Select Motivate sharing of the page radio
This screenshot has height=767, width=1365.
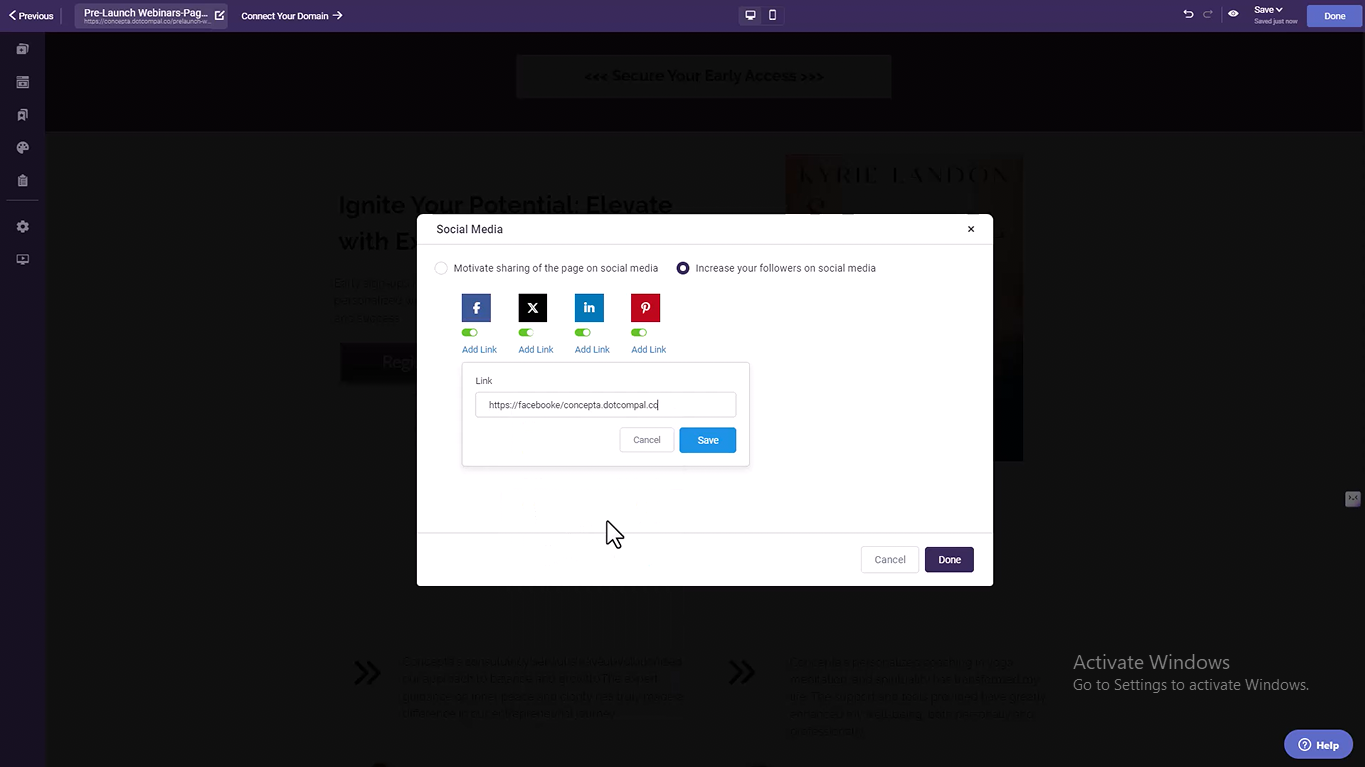(x=441, y=268)
